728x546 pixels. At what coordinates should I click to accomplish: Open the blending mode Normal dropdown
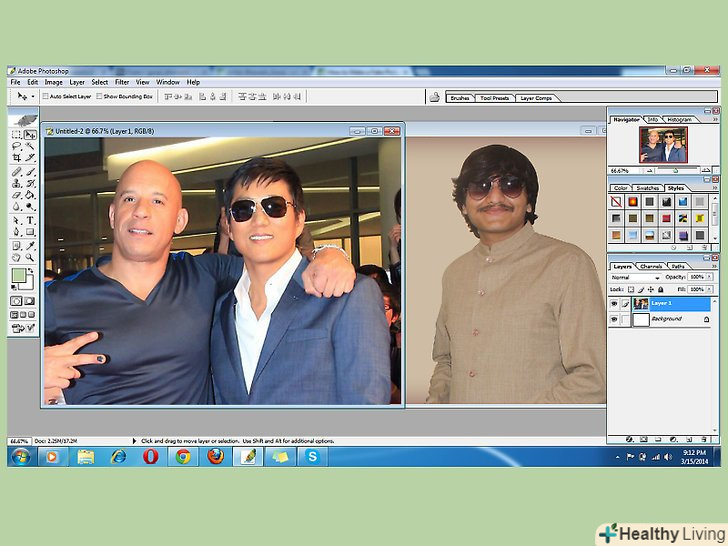pyautogui.click(x=635, y=278)
